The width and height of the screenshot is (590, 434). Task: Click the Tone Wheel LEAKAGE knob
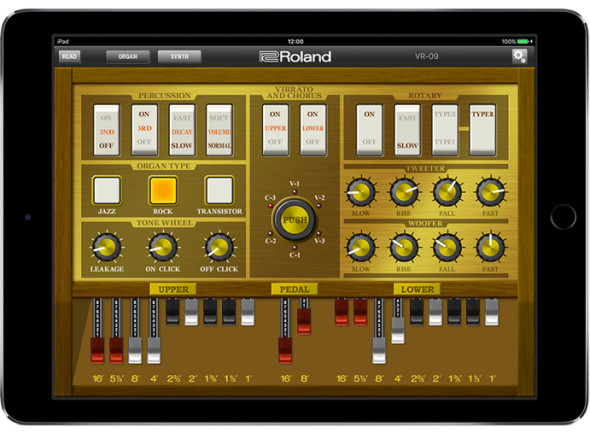[107, 247]
